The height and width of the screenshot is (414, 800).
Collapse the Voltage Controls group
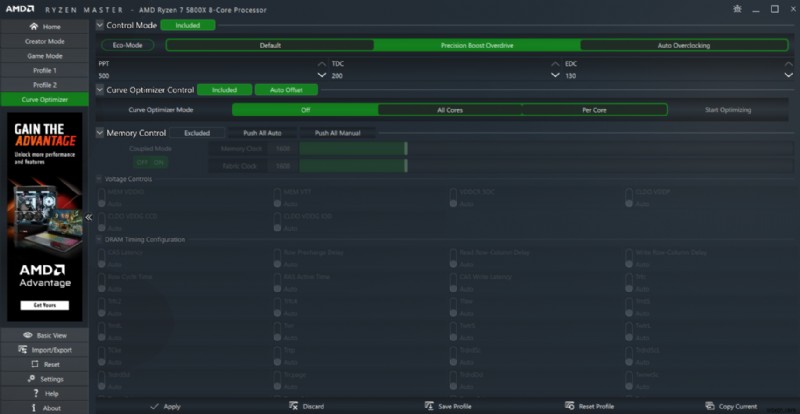[x=99, y=179]
